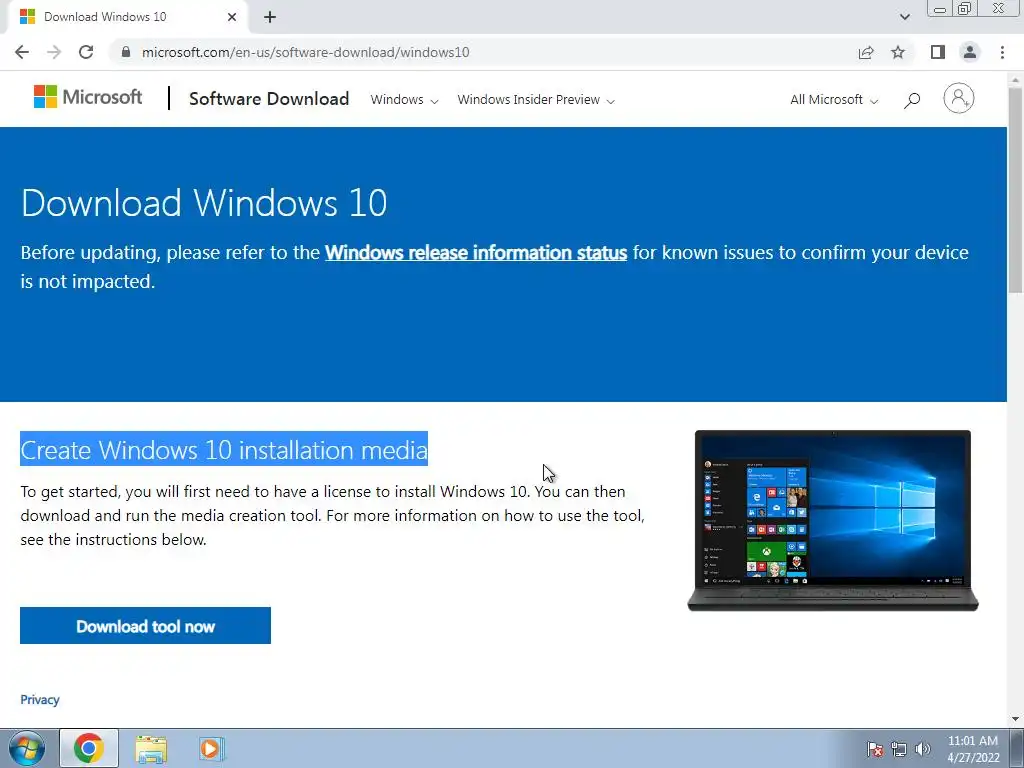Open Action Center flag tray icon
Screen dimensions: 1024x768
[x=875, y=749]
